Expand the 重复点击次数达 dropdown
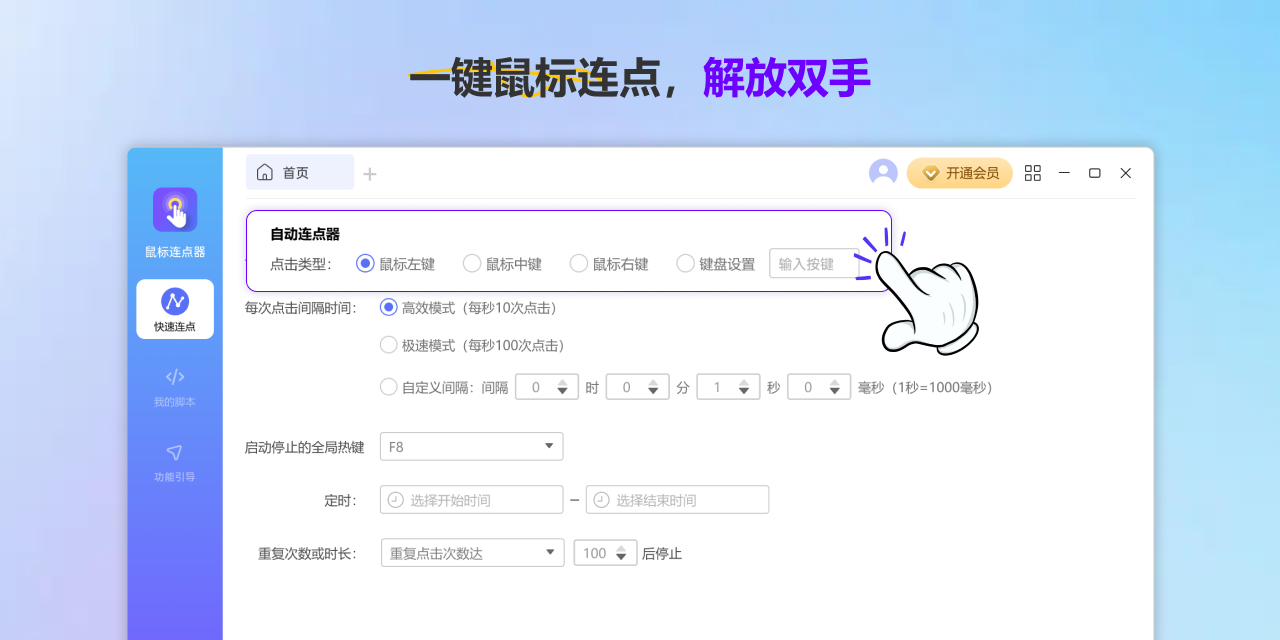Screen dimensions: 1280x640 pyautogui.click(x=470, y=551)
